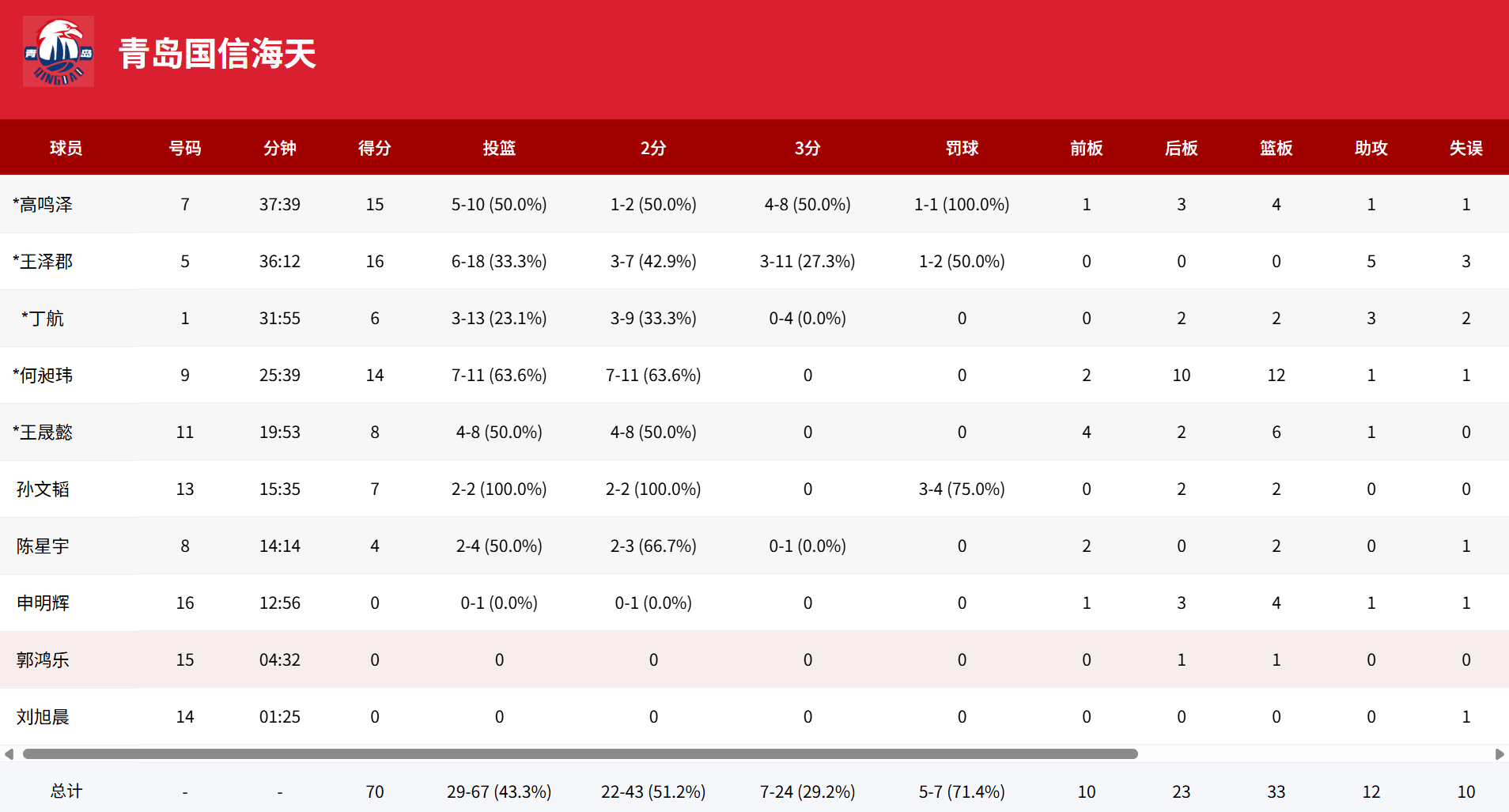Click the 总计 totals row label
Viewport: 1509px width, 812px height.
point(66,791)
